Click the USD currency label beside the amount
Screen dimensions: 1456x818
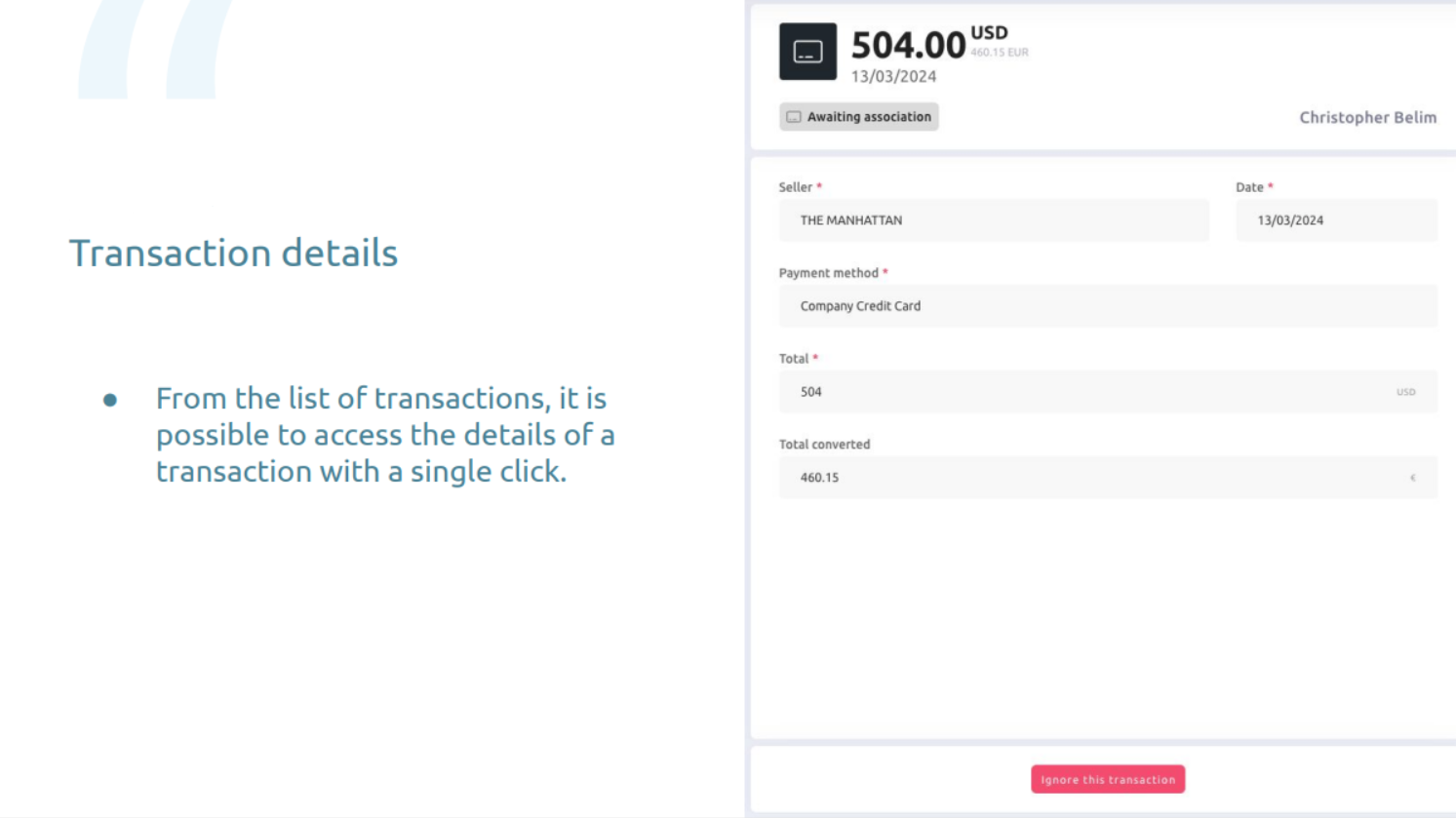tap(989, 33)
